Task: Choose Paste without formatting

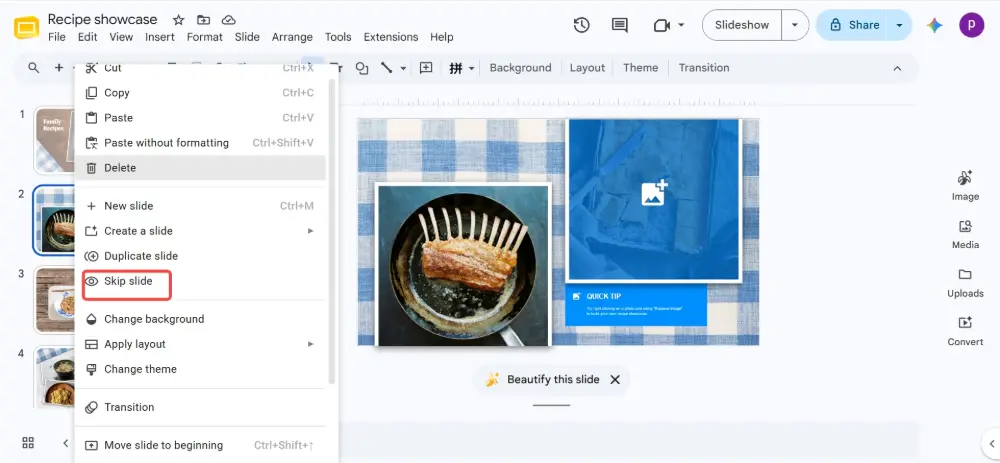Action: pyautogui.click(x=200, y=143)
